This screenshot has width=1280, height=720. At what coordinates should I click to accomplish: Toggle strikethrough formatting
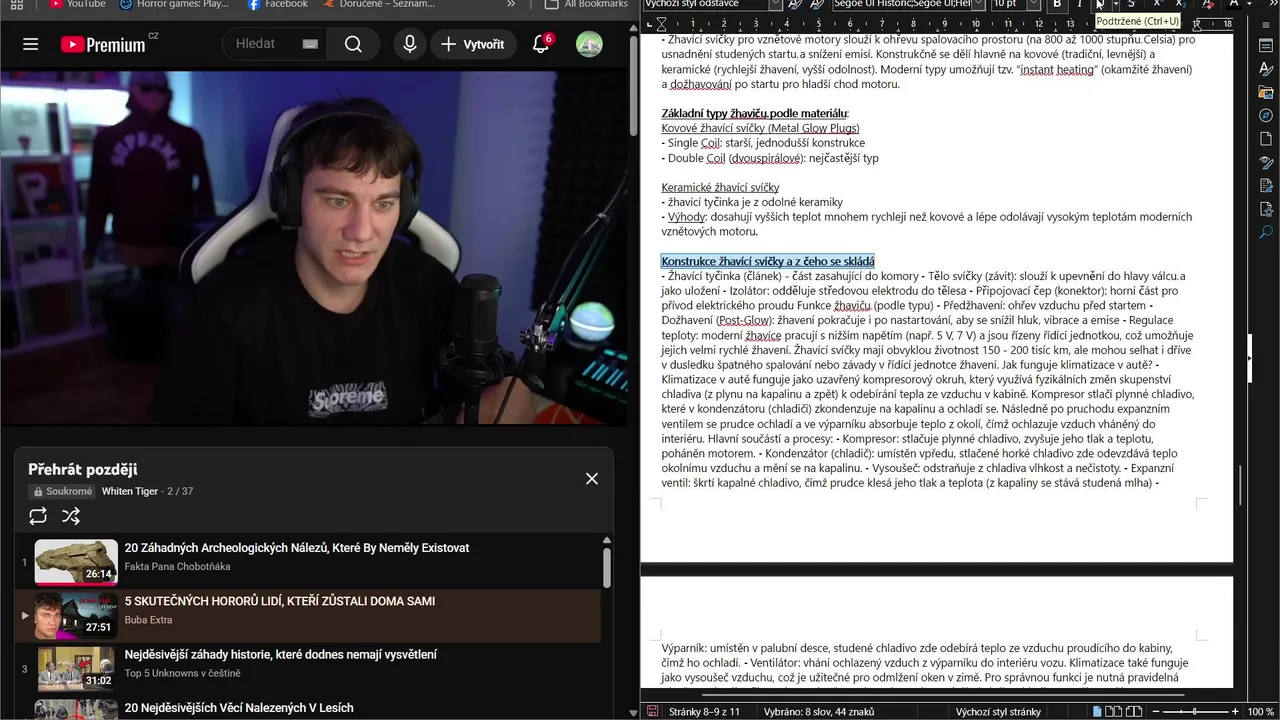[x=1131, y=4]
